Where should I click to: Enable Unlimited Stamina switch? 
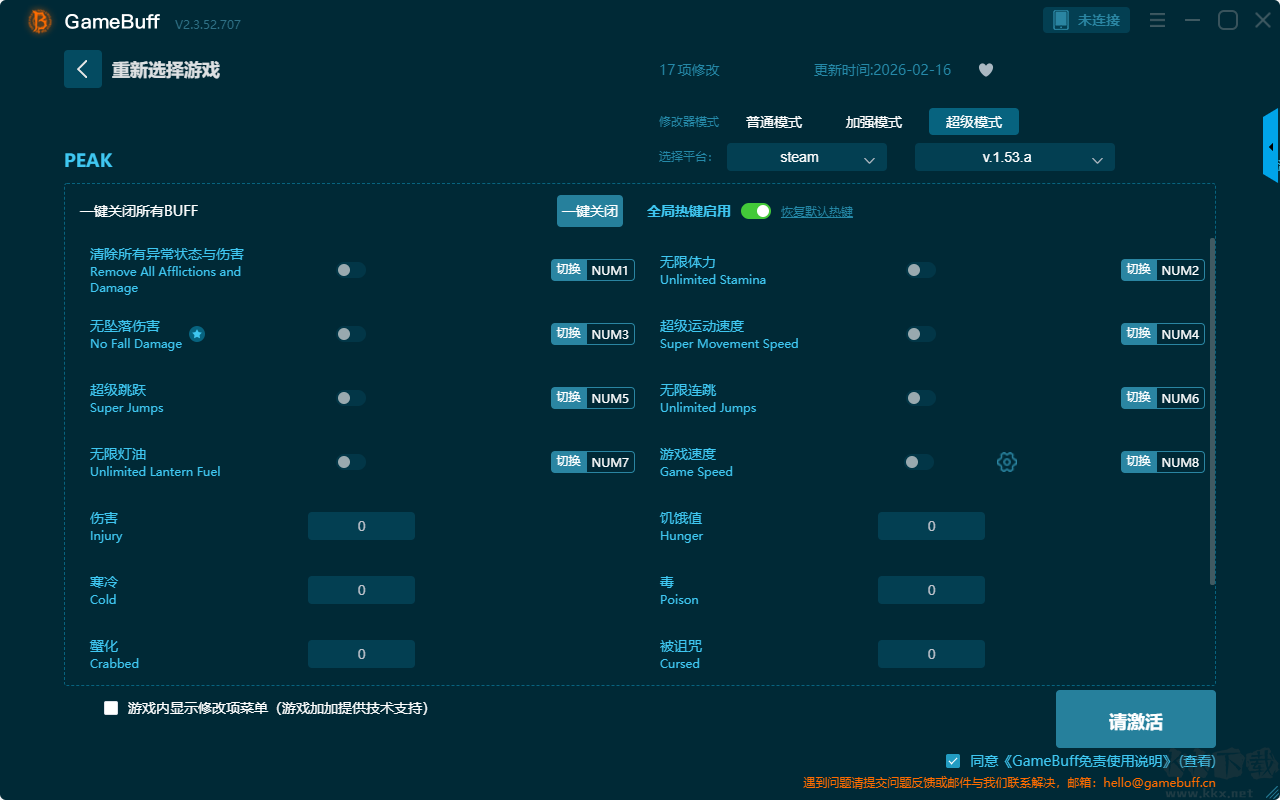(x=921, y=270)
